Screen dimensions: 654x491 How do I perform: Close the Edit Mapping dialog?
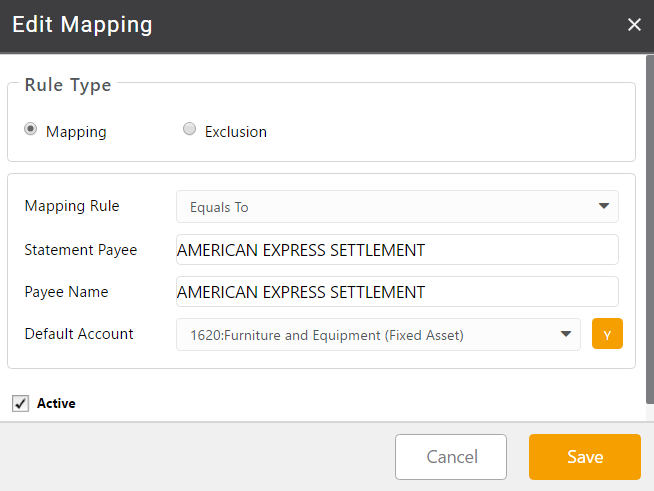tap(634, 25)
